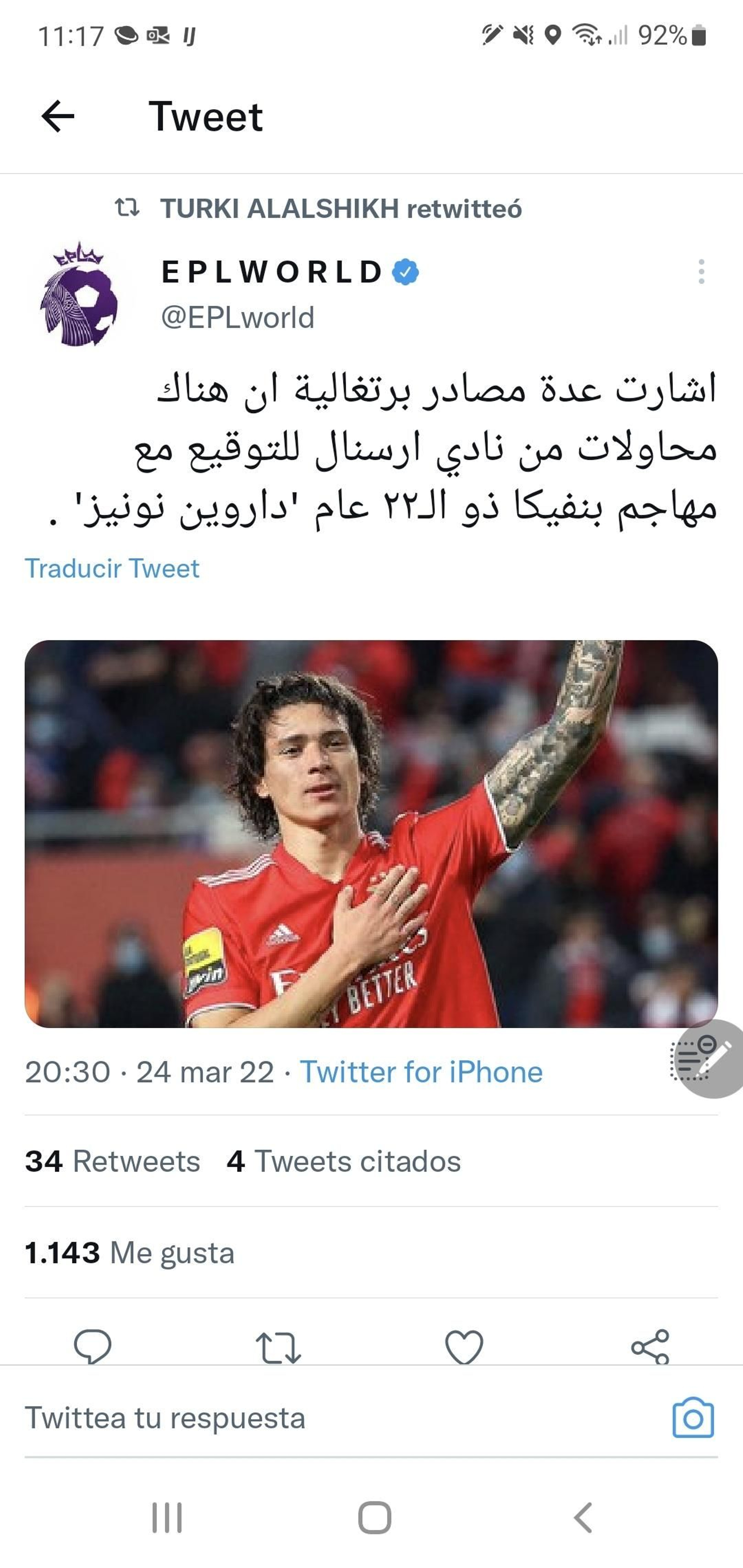Image resolution: width=743 pixels, height=1568 pixels.
Task: Open the camera icon in the reply bar
Action: (x=693, y=1418)
